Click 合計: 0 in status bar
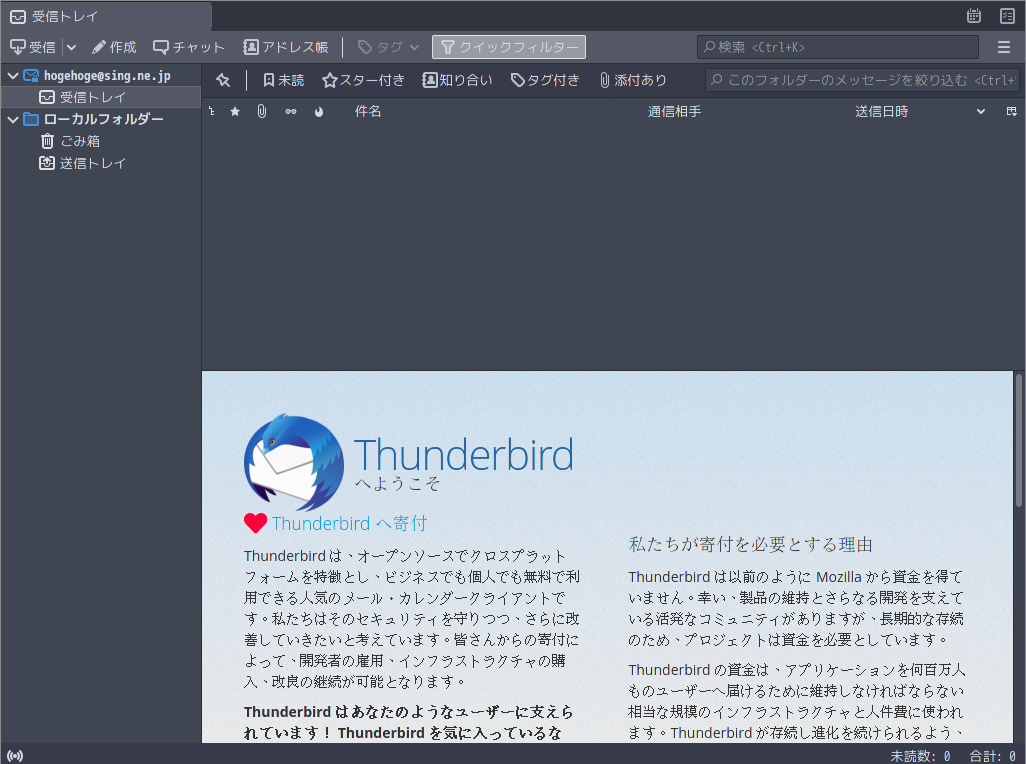 click(993, 756)
